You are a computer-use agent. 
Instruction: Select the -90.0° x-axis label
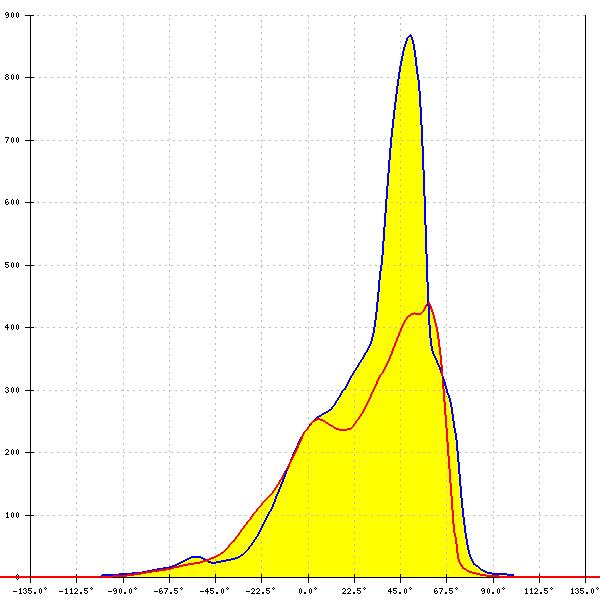coord(122,591)
